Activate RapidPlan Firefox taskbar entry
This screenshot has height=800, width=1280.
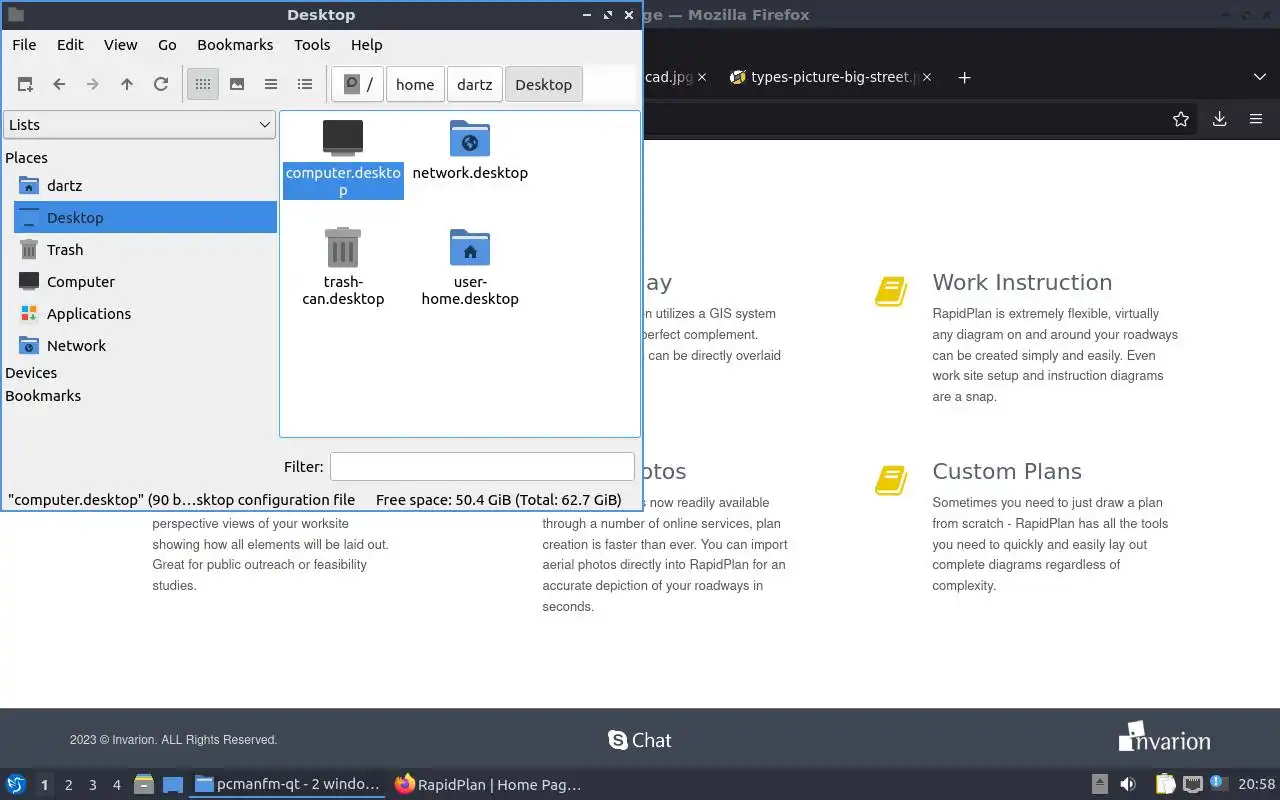[x=488, y=785]
